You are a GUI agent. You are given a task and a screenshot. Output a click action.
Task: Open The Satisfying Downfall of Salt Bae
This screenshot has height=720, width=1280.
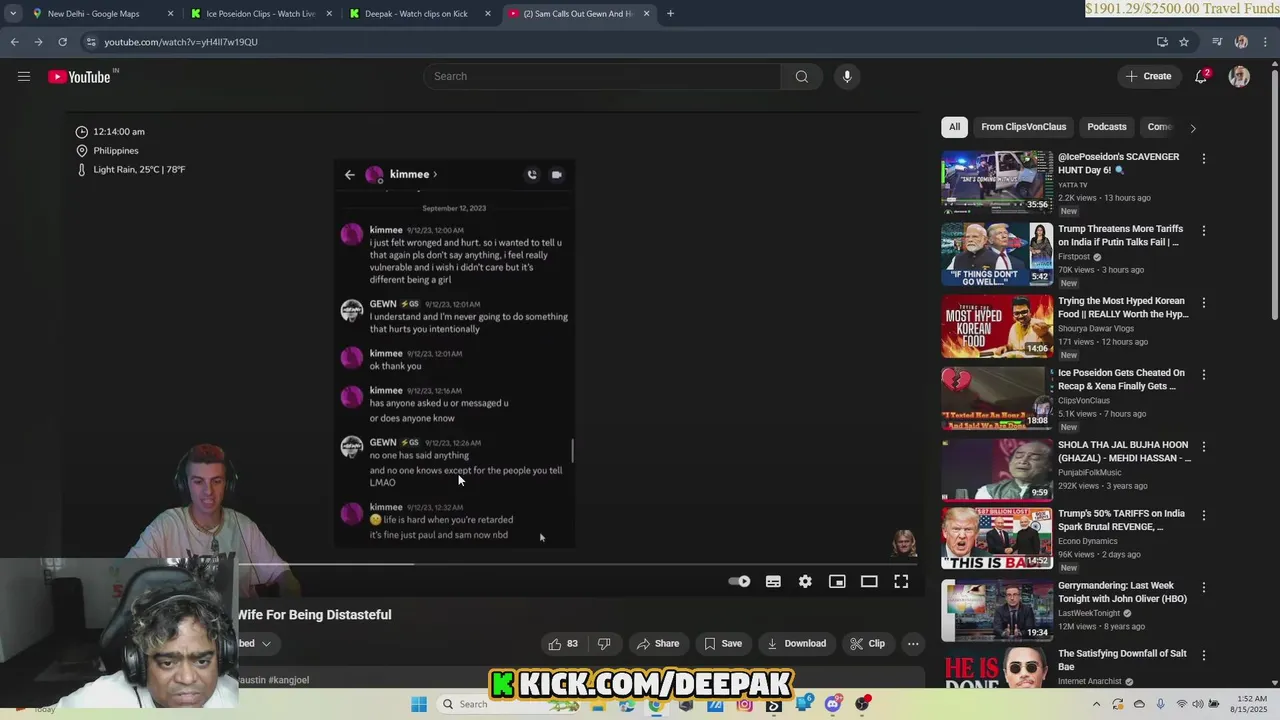(x=1122, y=660)
